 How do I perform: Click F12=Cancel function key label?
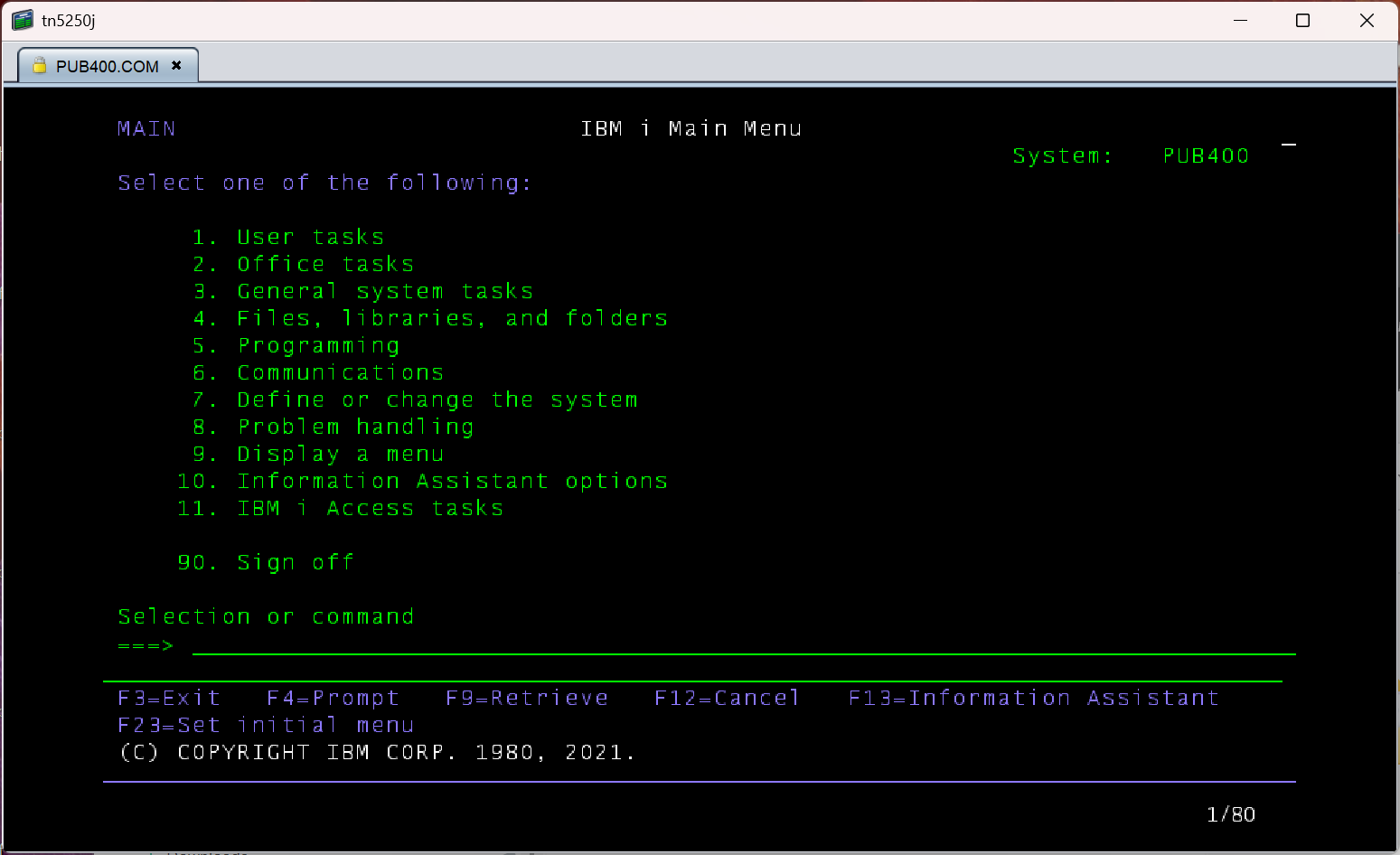pos(728,698)
